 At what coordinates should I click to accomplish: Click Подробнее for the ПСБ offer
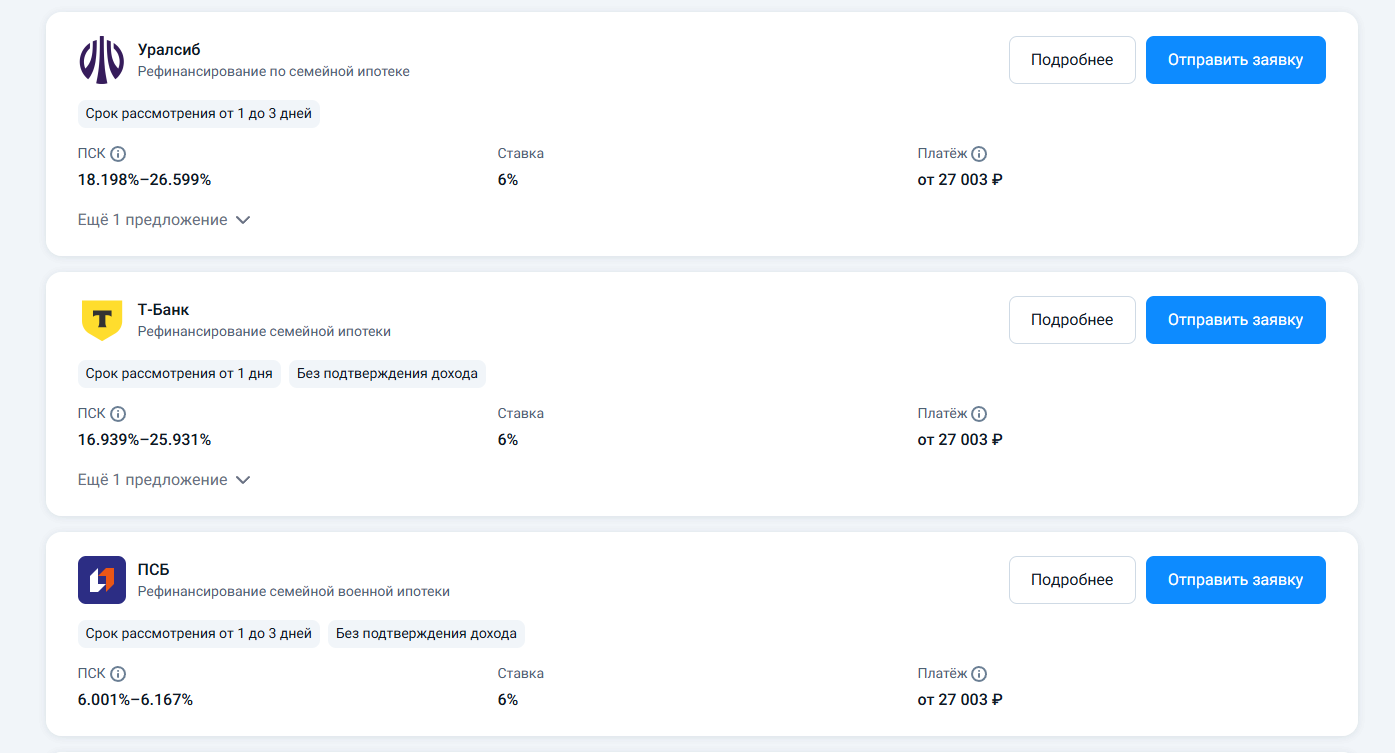[x=1072, y=580]
